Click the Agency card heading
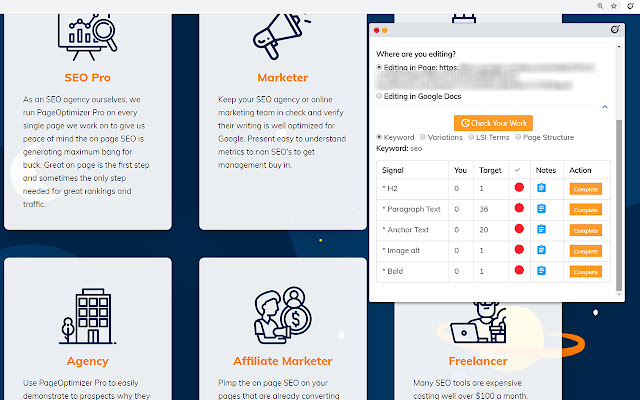640x400 pixels. pos(87,361)
